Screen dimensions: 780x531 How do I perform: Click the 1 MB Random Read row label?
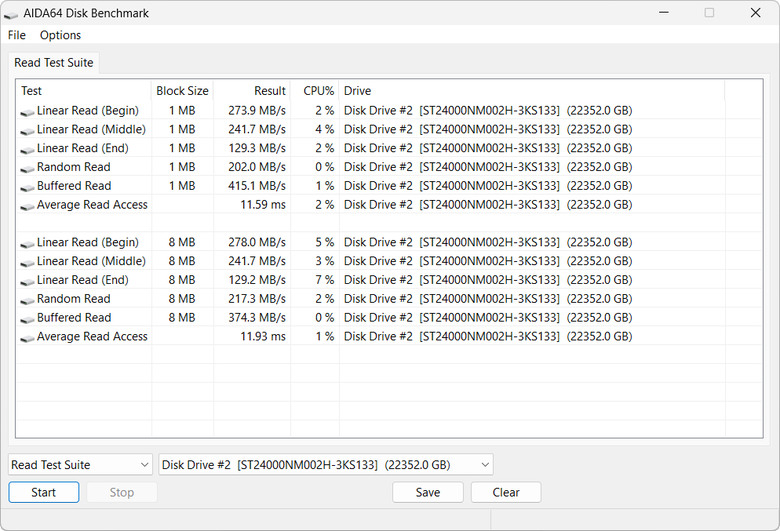pos(74,167)
